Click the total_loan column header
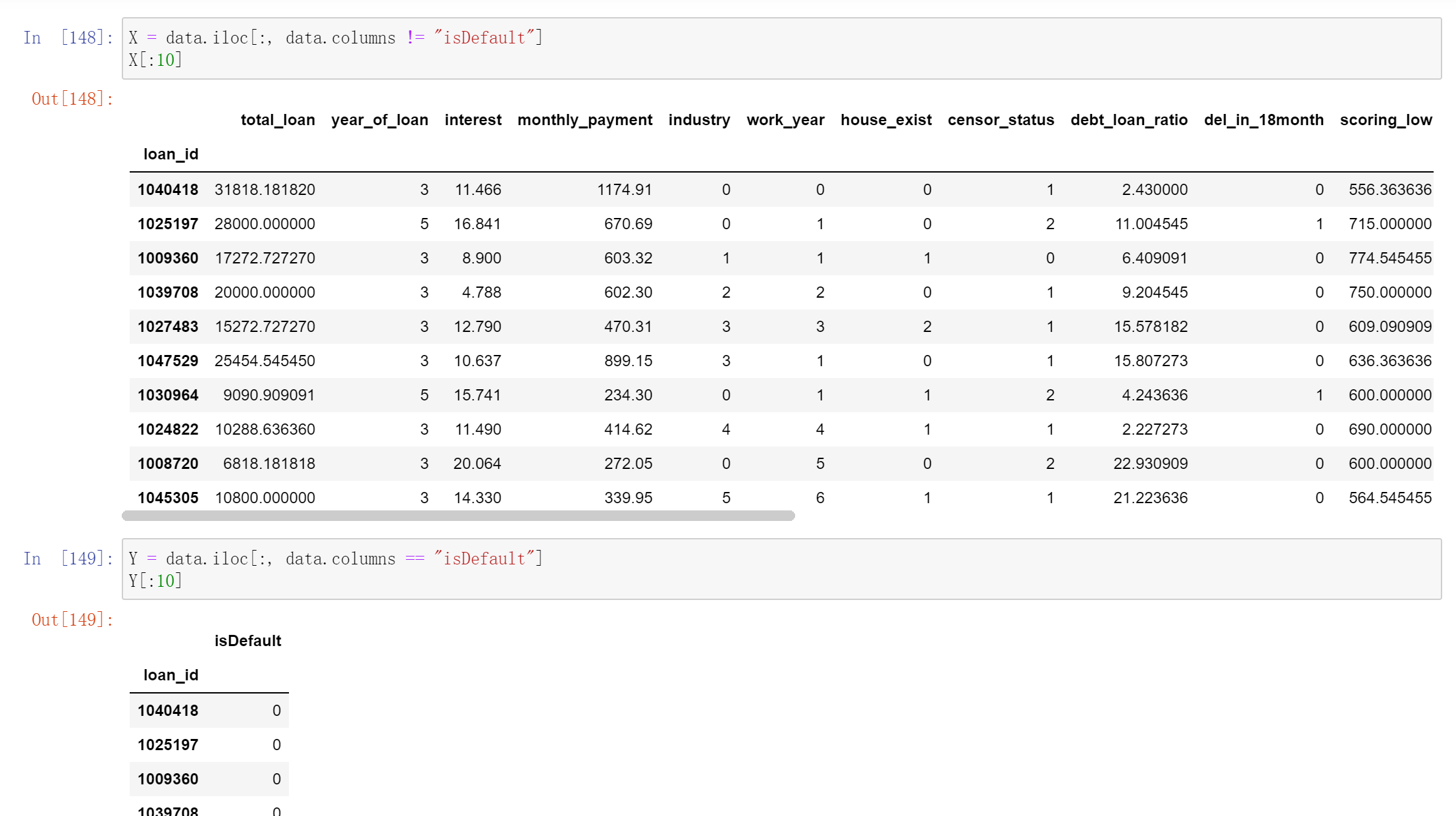 click(278, 120)
